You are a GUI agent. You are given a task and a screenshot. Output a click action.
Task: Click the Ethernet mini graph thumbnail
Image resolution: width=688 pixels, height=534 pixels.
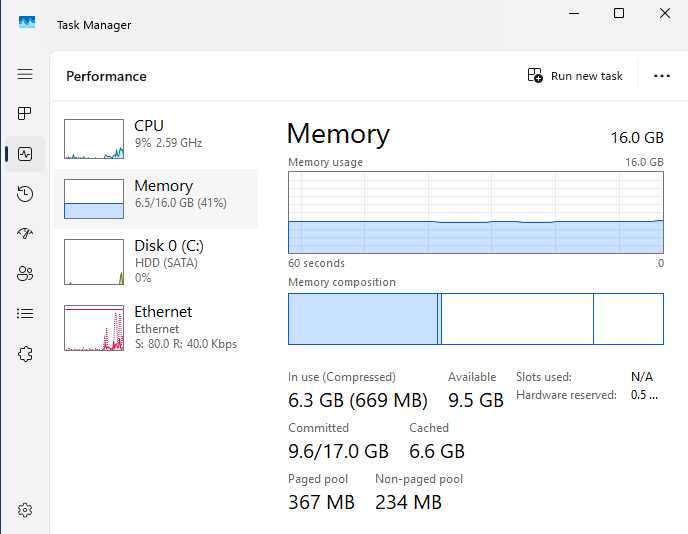pos(94,328)
